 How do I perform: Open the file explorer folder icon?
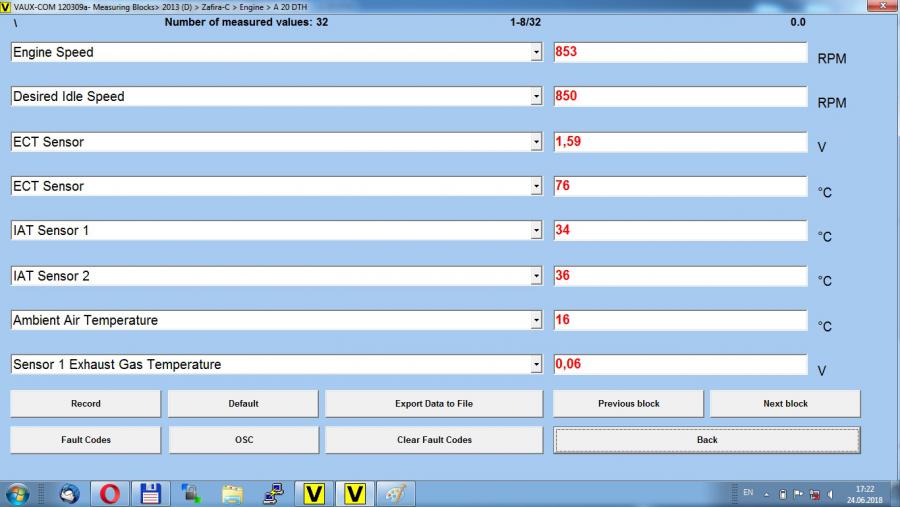[232, 492]
